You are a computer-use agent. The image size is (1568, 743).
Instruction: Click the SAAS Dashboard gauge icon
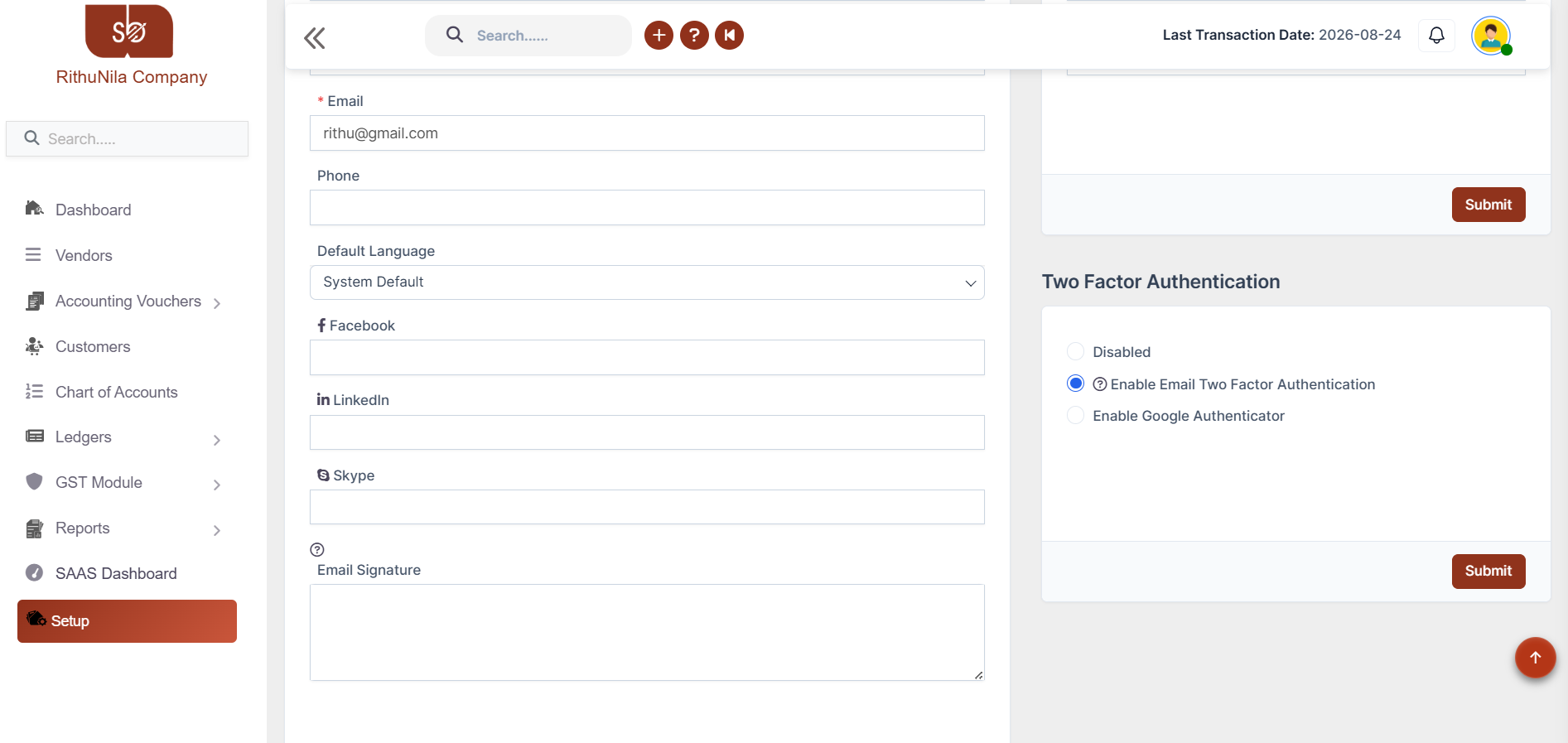[x=34, y=572]
